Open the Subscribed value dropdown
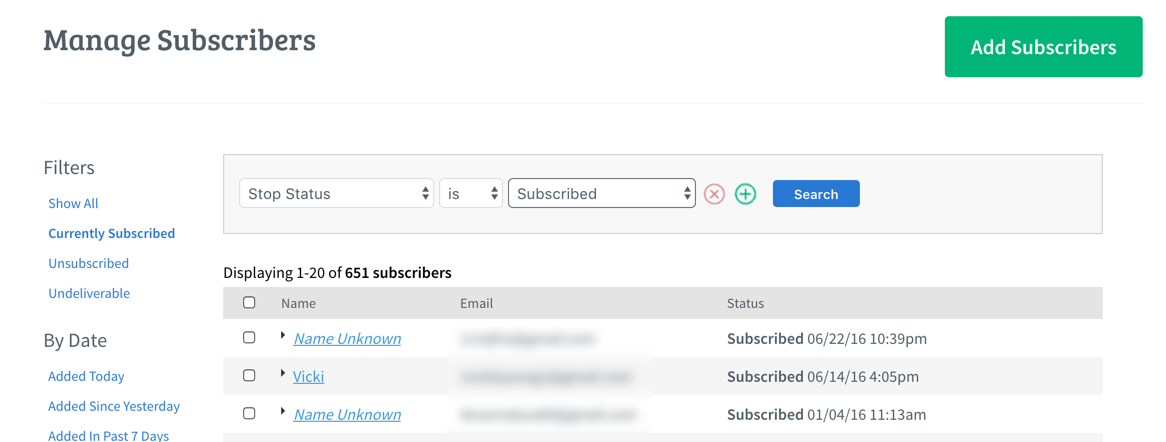Viewport: 1166px width, 442px height. click(602, 193)
